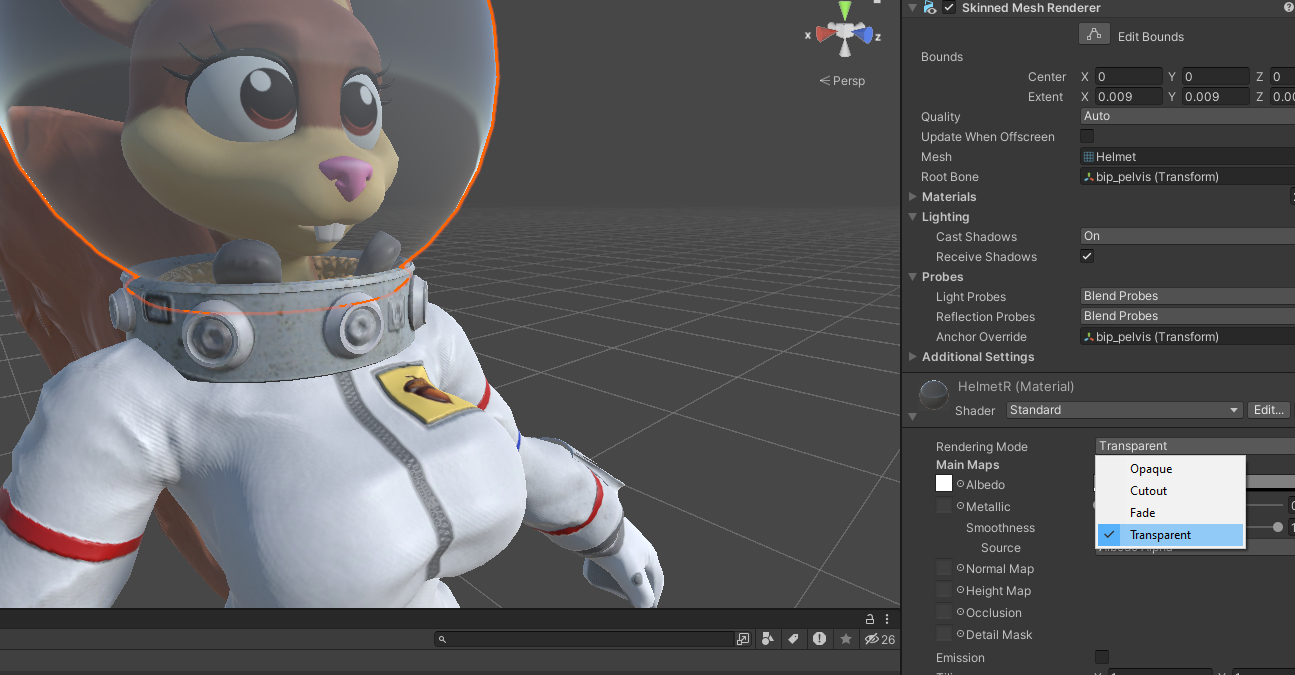Click the Edit Bounds icon button
This screenshot has height=675, width=1295.
click(x=1094, y=35)
